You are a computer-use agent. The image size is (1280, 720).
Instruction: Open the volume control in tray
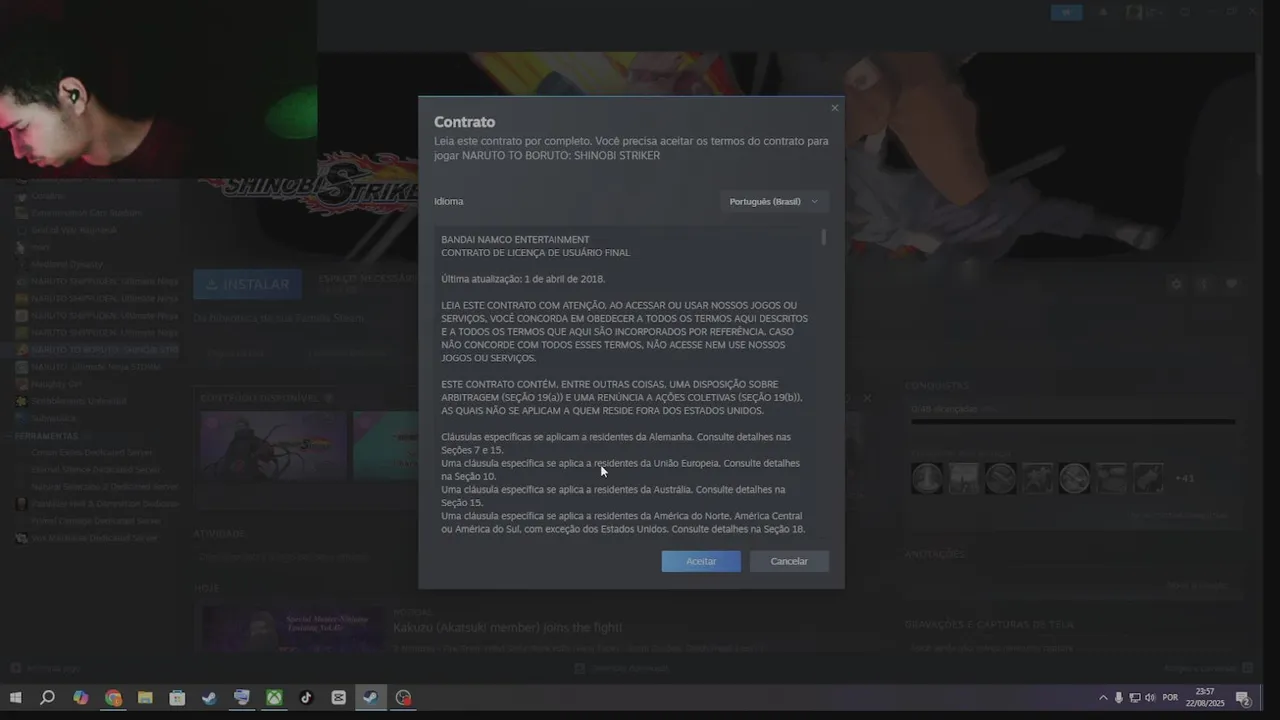tap(1150, 698)
